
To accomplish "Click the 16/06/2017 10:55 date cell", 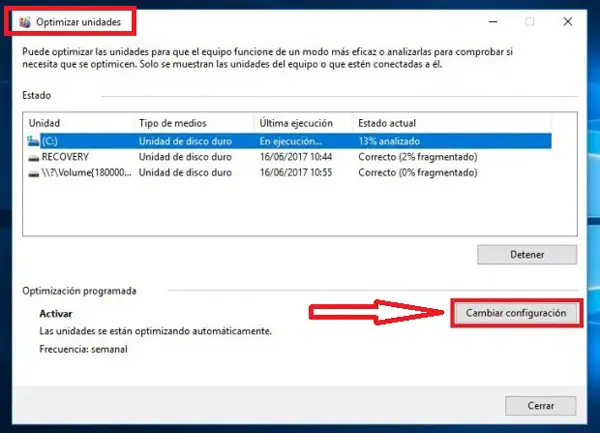I will click(296, 173).
